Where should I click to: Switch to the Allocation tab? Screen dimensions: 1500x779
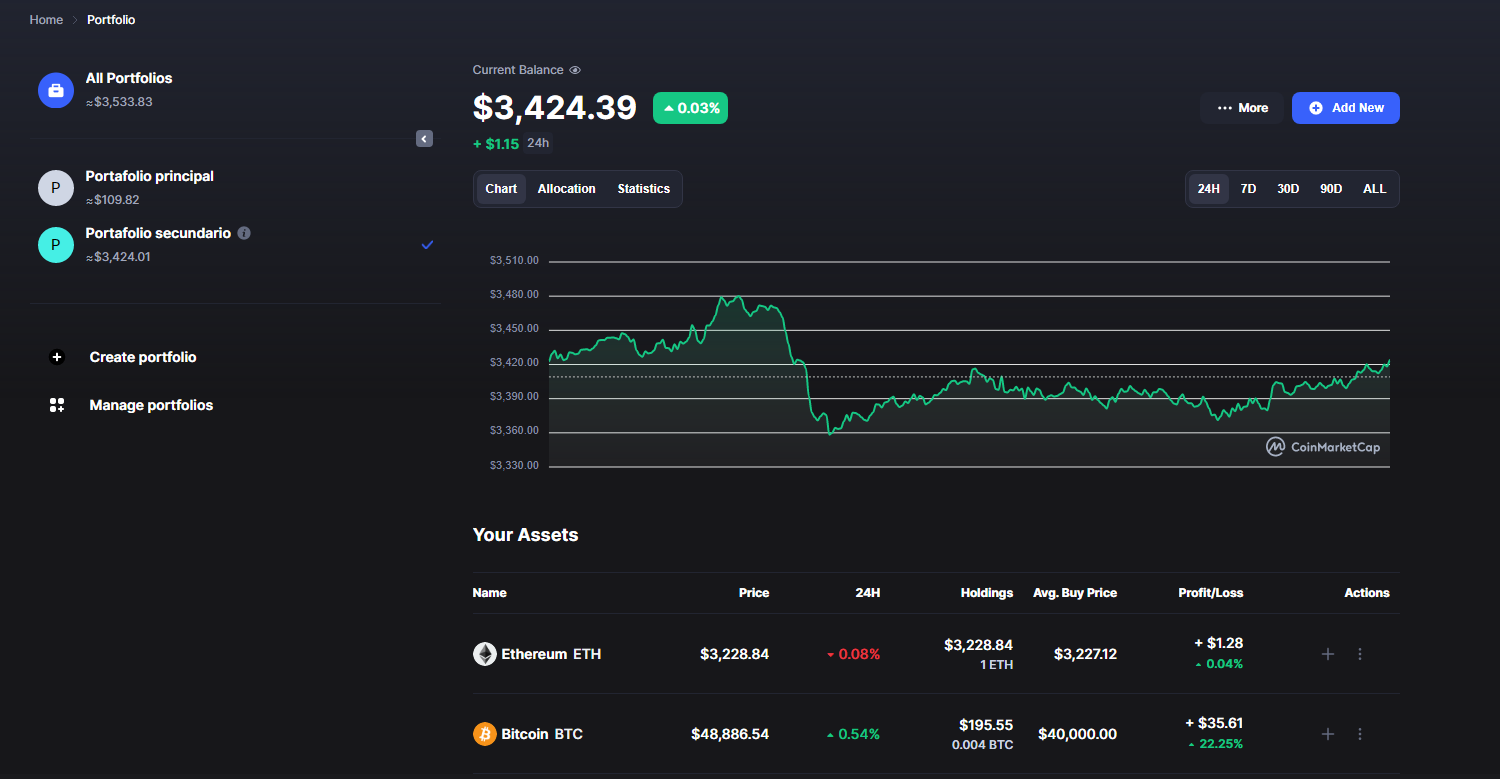566,189
